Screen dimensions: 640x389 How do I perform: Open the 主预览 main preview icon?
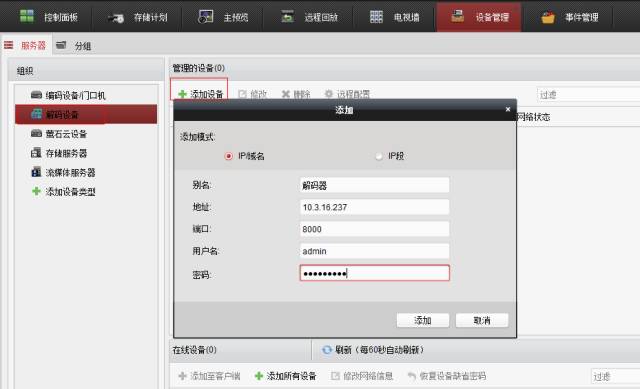click(205, 17)
